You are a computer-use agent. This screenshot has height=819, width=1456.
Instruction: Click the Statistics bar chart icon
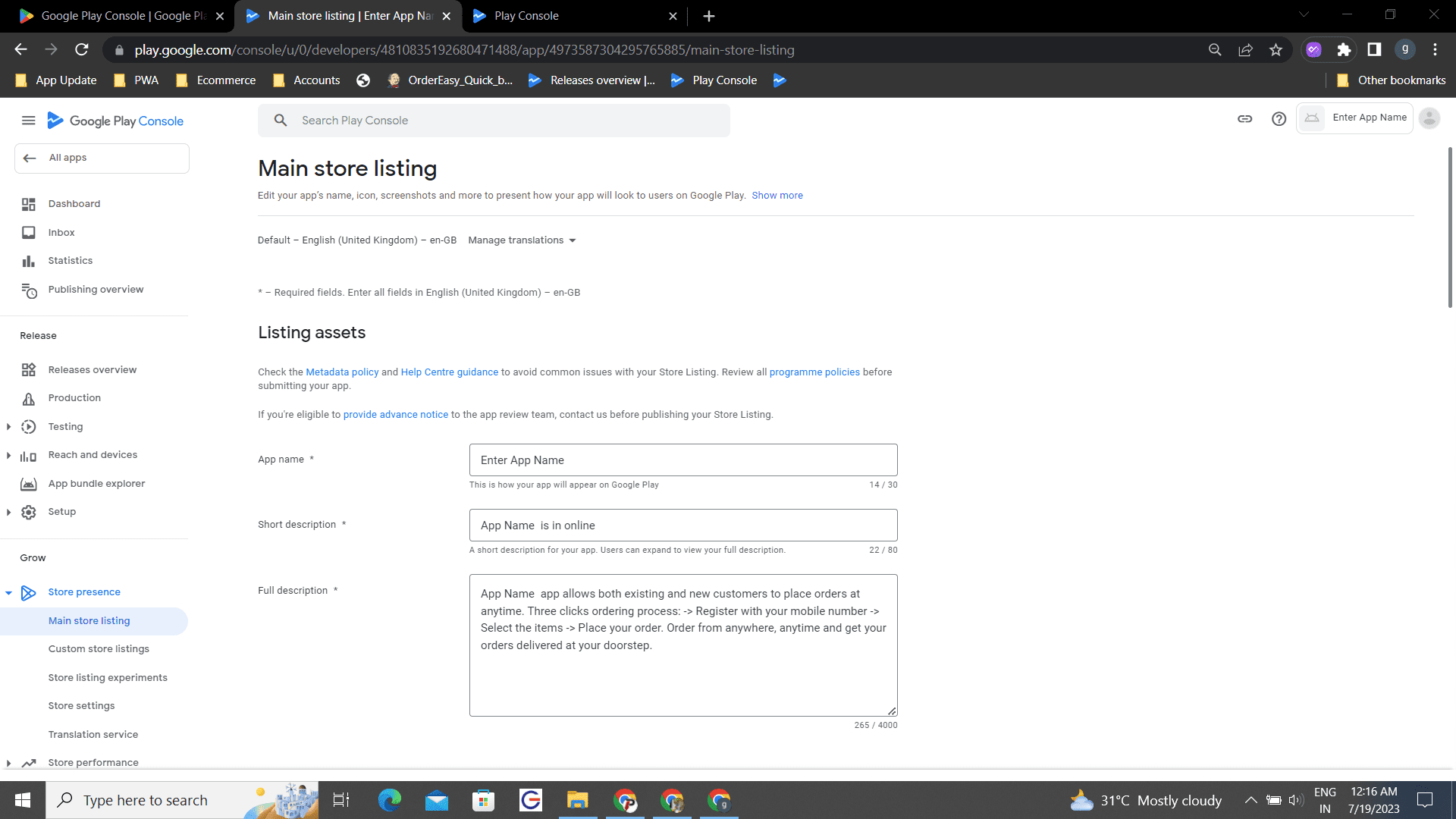[x=29, y=261]
